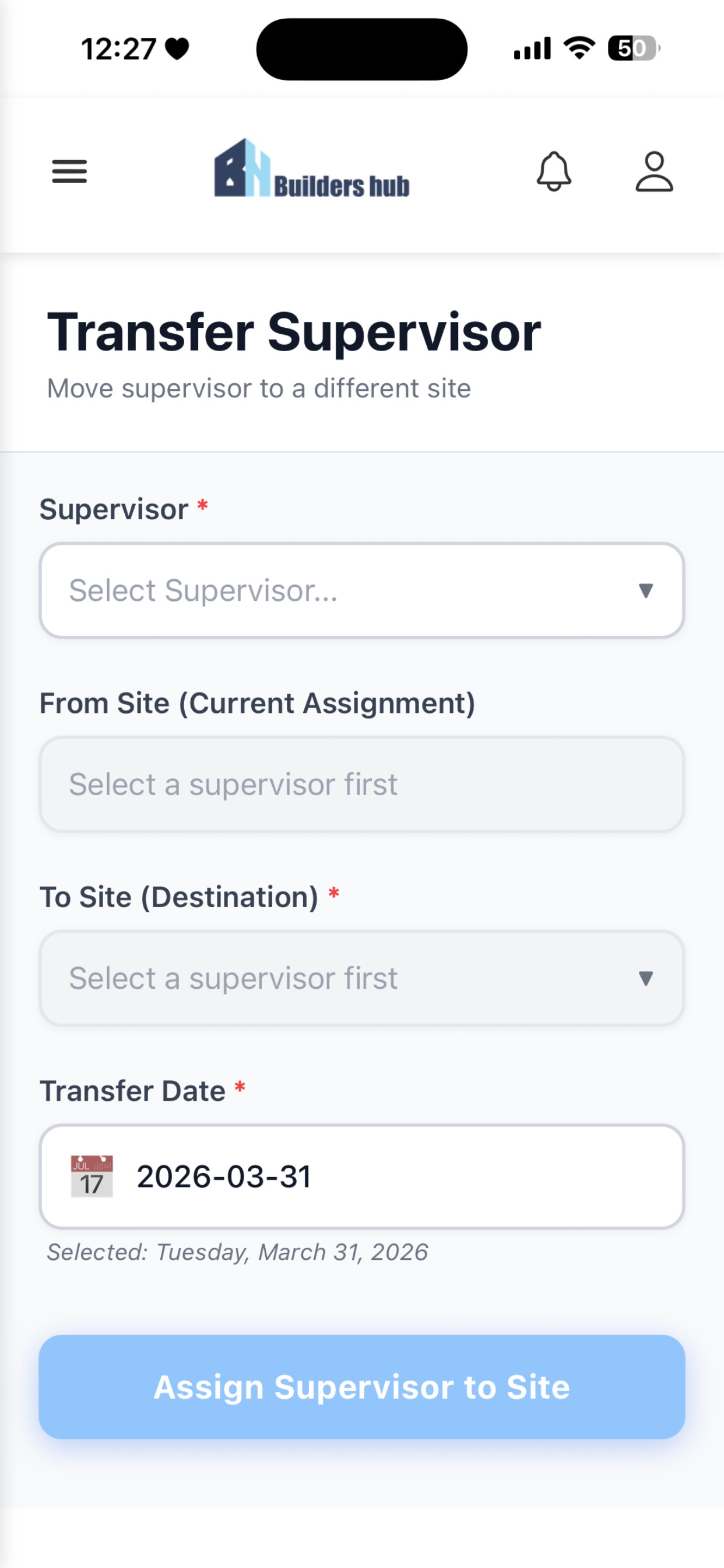Screen dimensions: 724x1568
Task: Open the To Site (Destination) dropdown
Action: pos(362,978)
